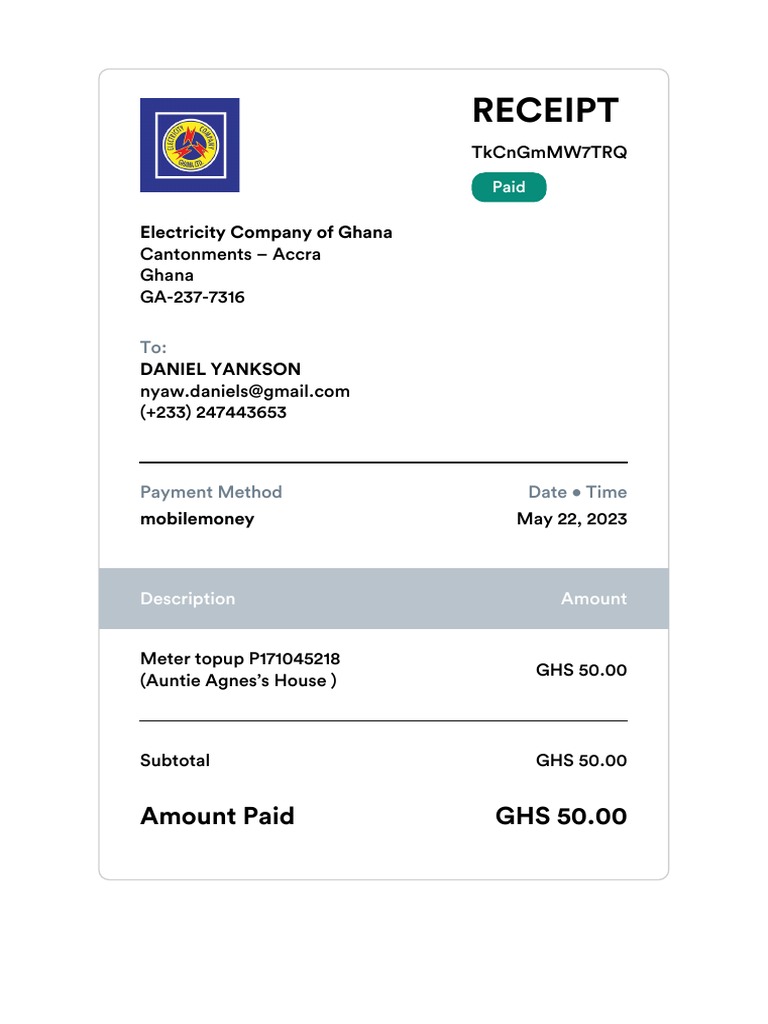Click the Electricity Company of Ghana logo
Image resolution: width=768 pixels, height=1024 pixels.
[x=189, y=145]
